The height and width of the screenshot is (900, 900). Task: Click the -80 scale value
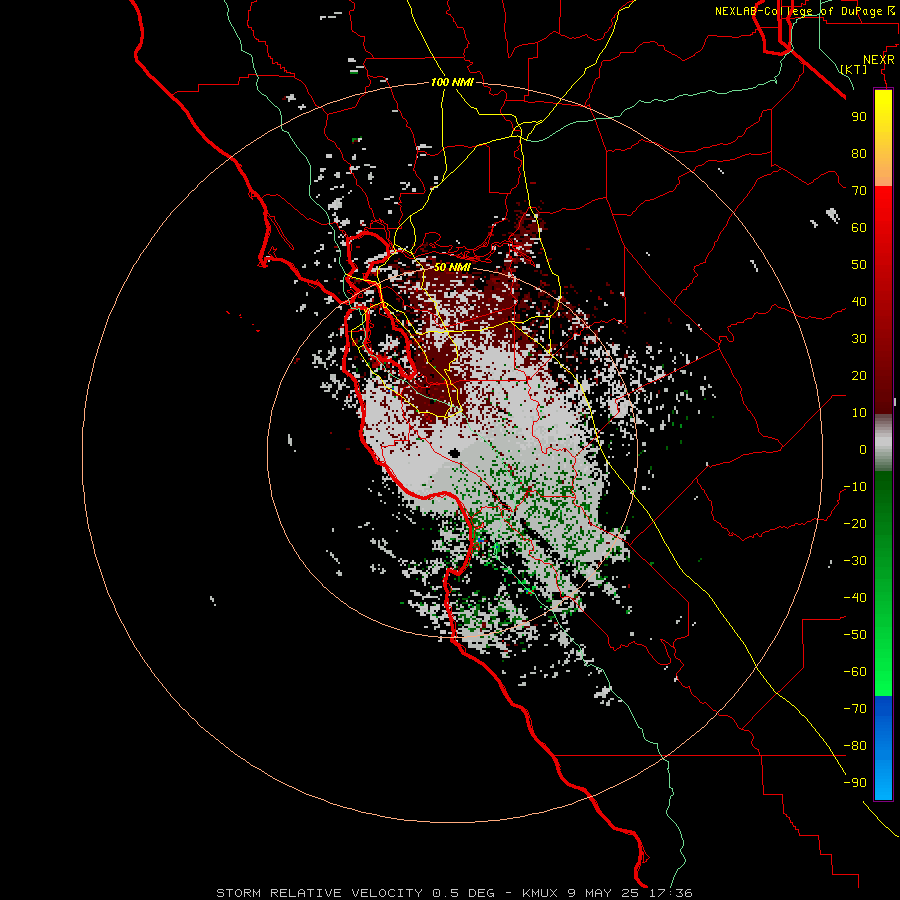(x=855, y=746)
